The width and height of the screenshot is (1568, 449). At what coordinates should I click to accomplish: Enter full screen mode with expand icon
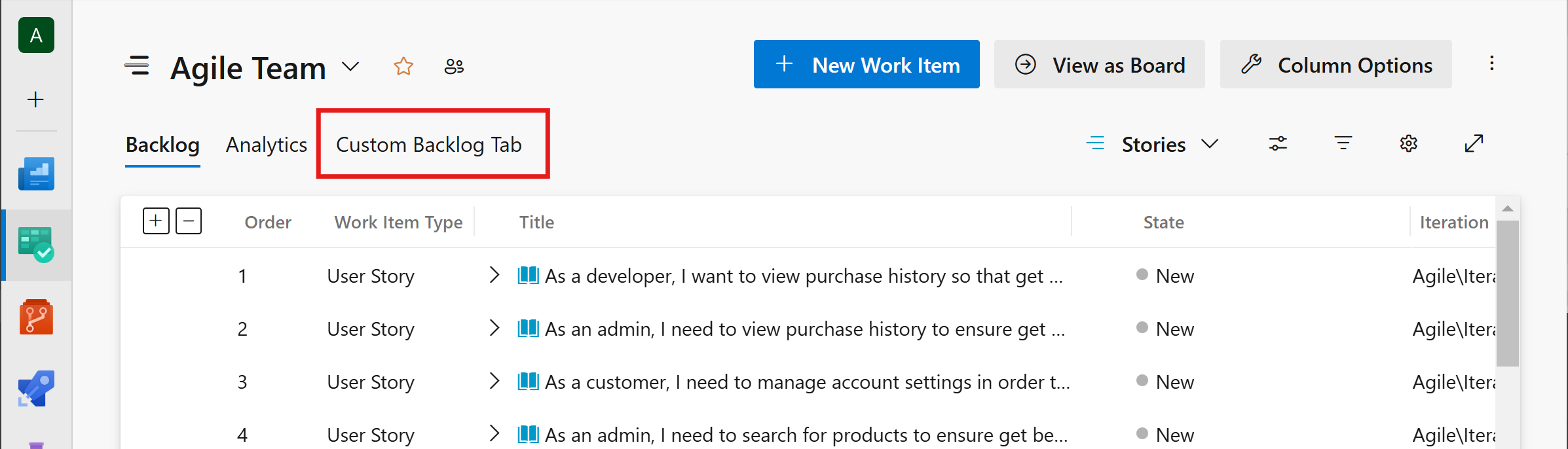[1474, 143]
